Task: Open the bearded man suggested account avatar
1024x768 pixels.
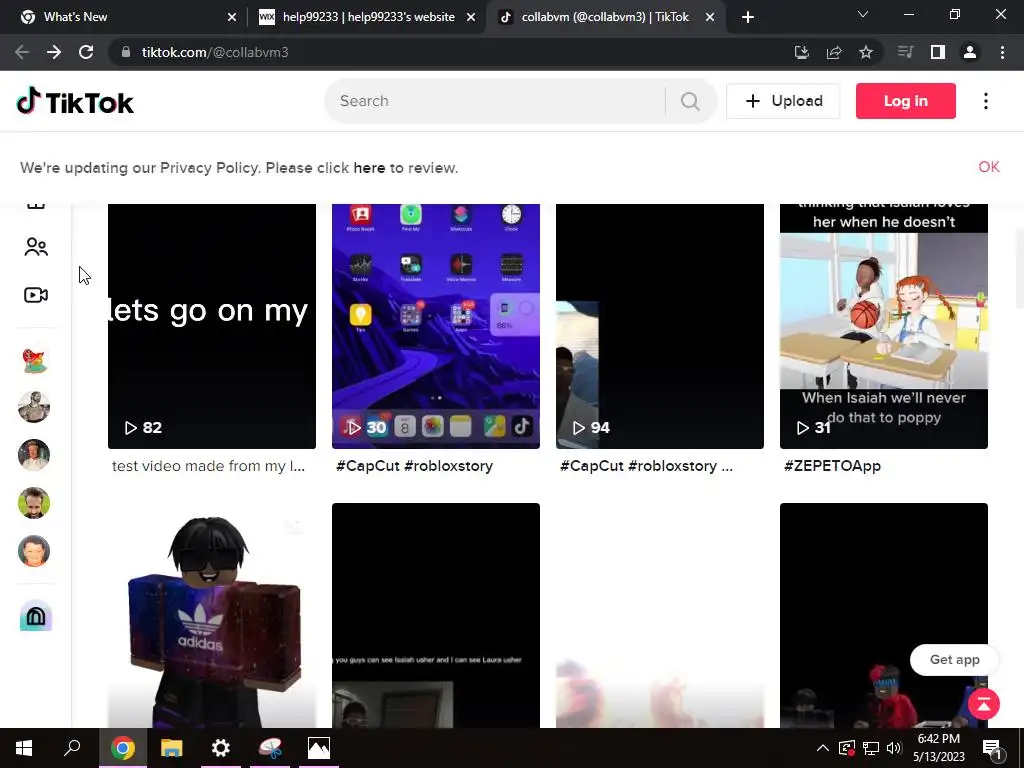Action: (34, 503)
